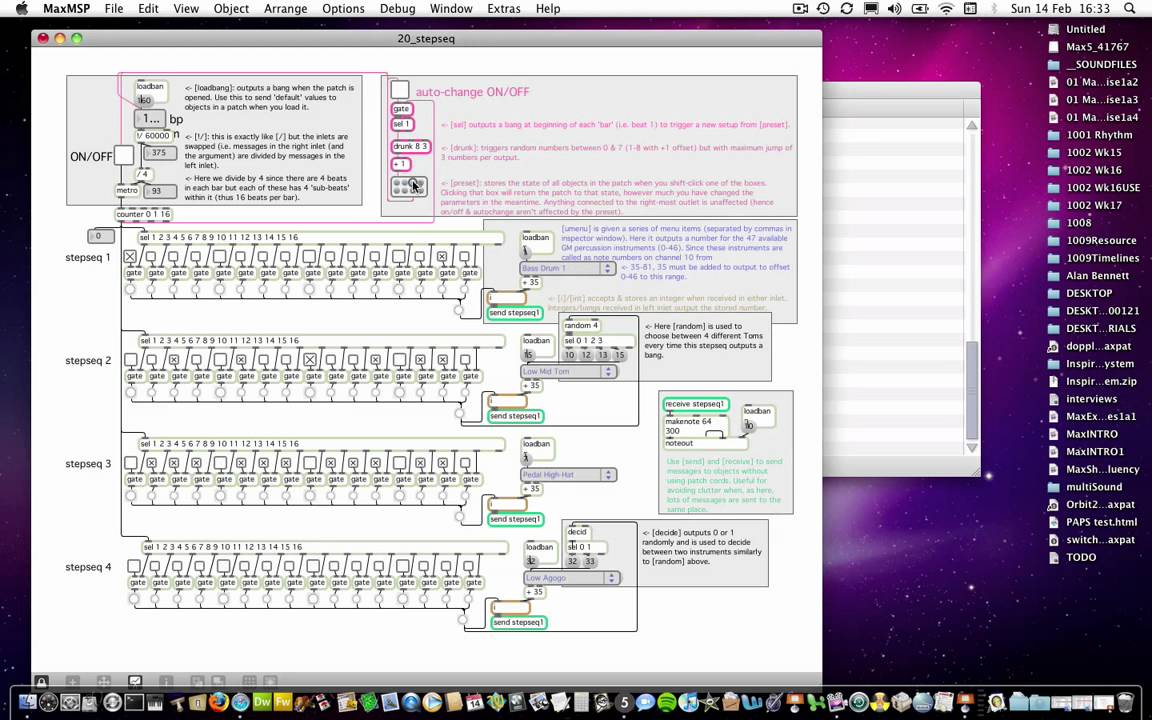This screenshot has width=1152, height=720.
Task: Open the inspector icon in the patcher's bottom toolbar
Action: 166,682
